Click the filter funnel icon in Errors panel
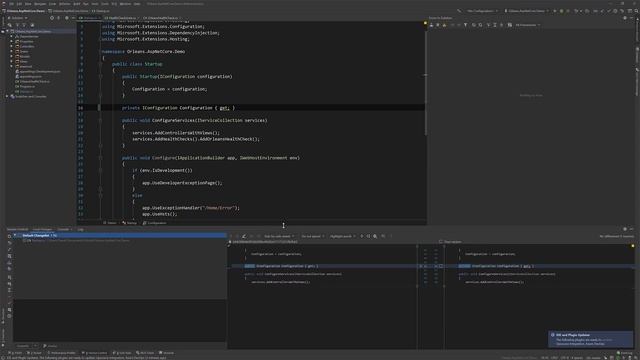 [x=465, y=25]
